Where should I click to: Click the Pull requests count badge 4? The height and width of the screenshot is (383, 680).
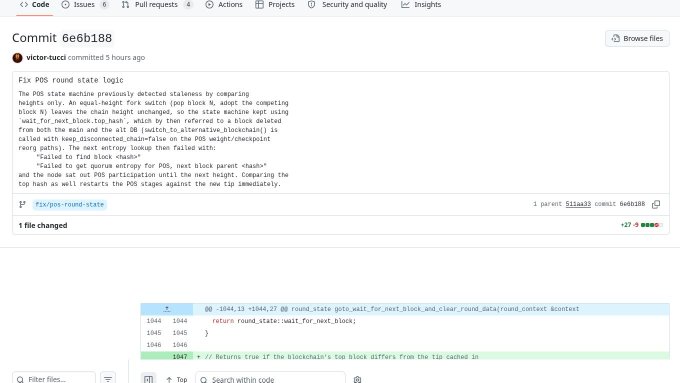(188, 5)
